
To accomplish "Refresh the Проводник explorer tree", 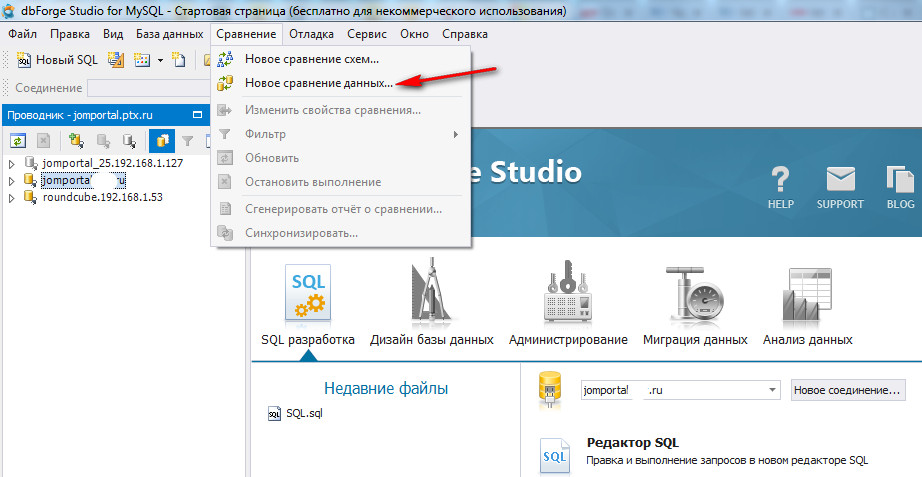I will (x=18, y=141).
